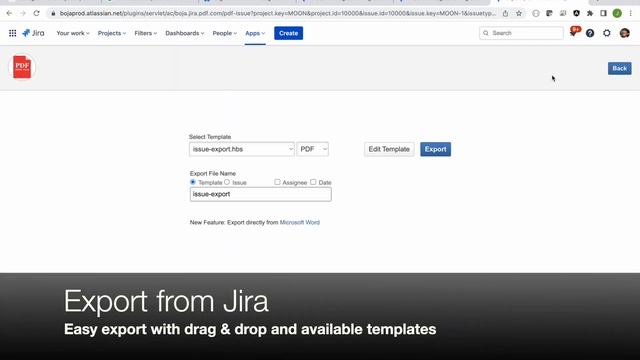Expand the Projects menu
The image size is (640, 360).
112,33
